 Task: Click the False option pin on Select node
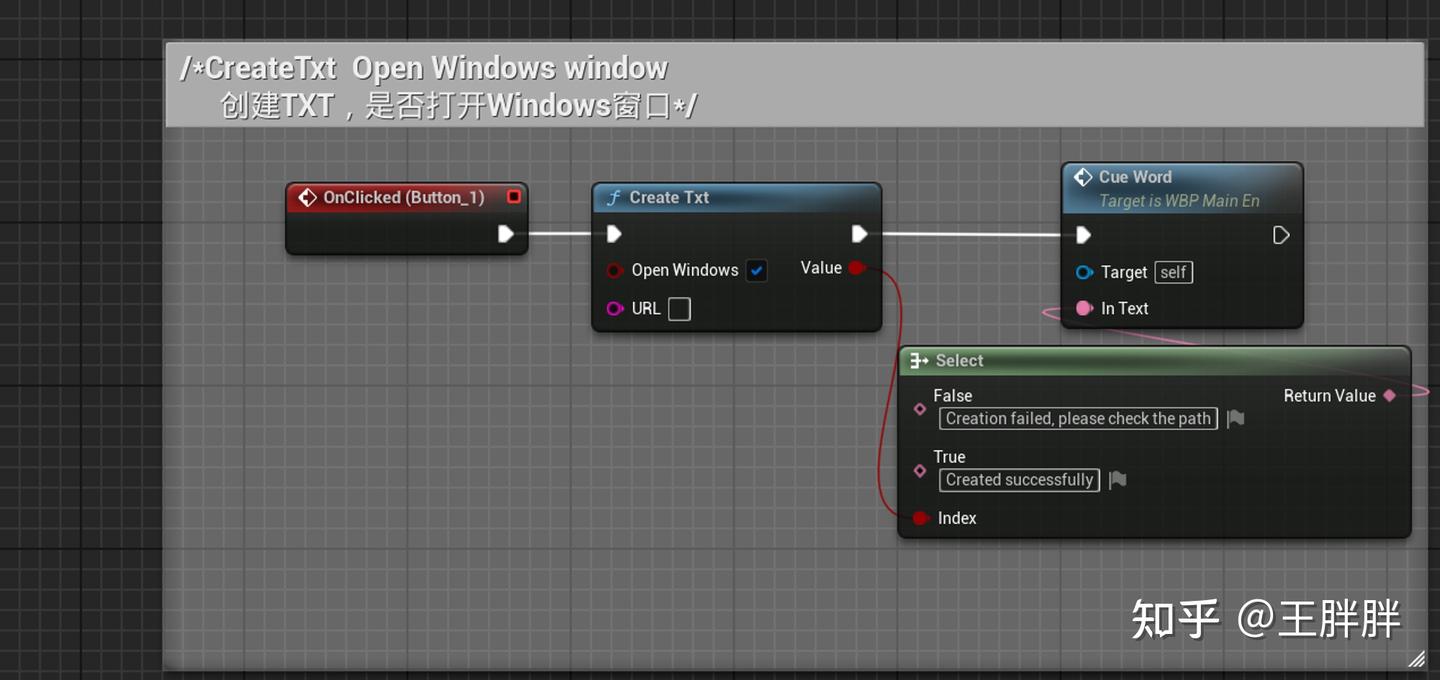click(920, 409)
